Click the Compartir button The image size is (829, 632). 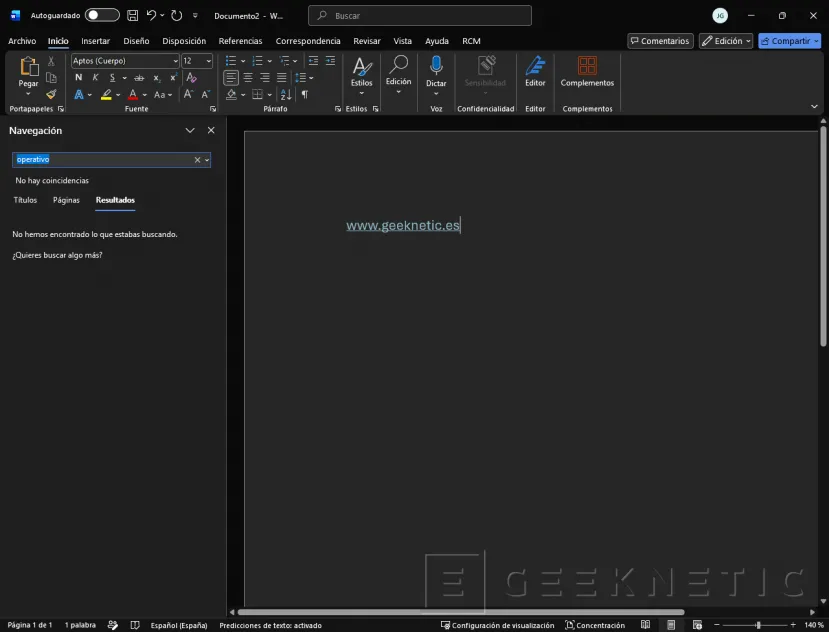789,41
